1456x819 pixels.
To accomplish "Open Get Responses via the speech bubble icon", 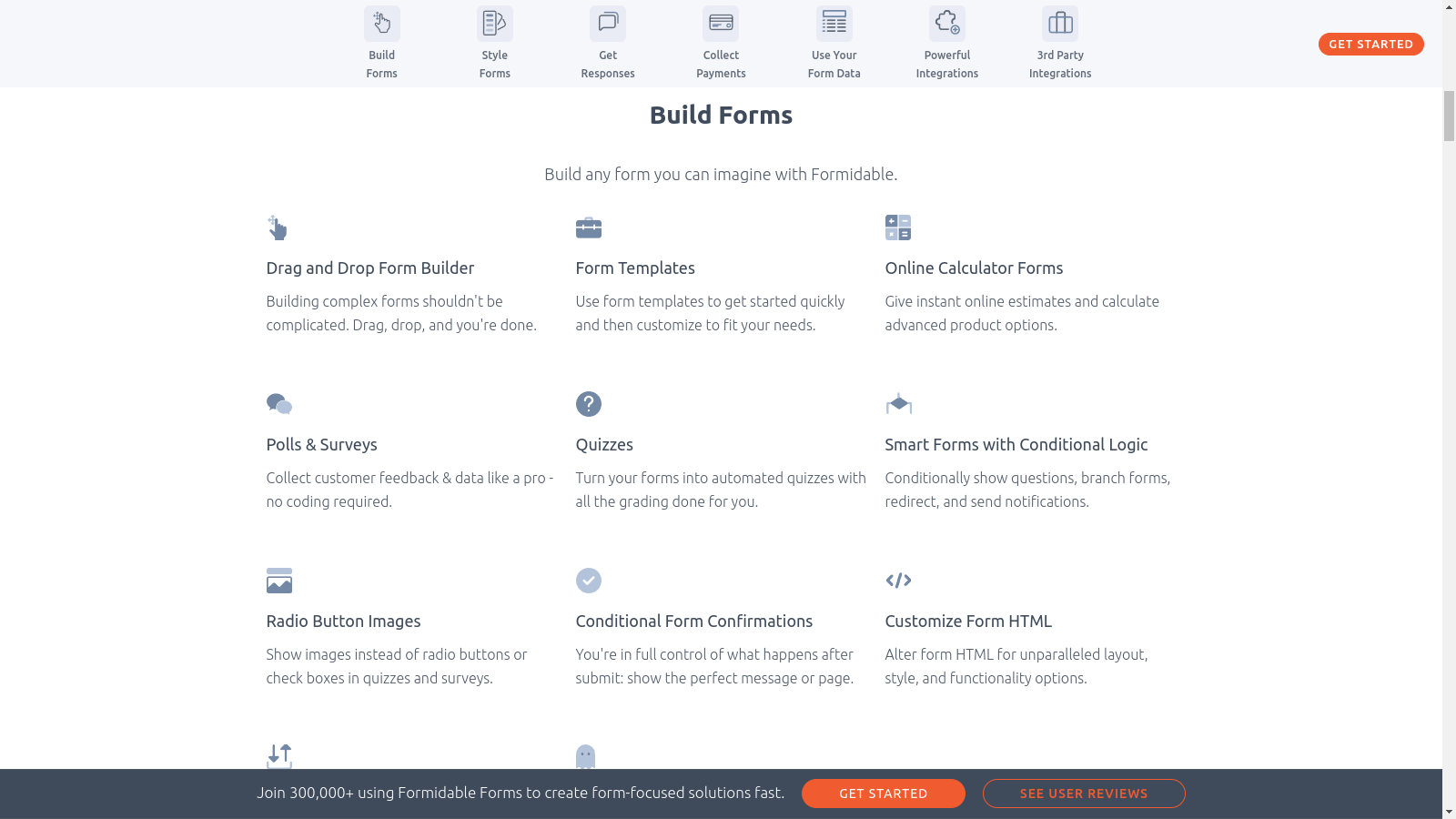I will (x=607, y=22).
